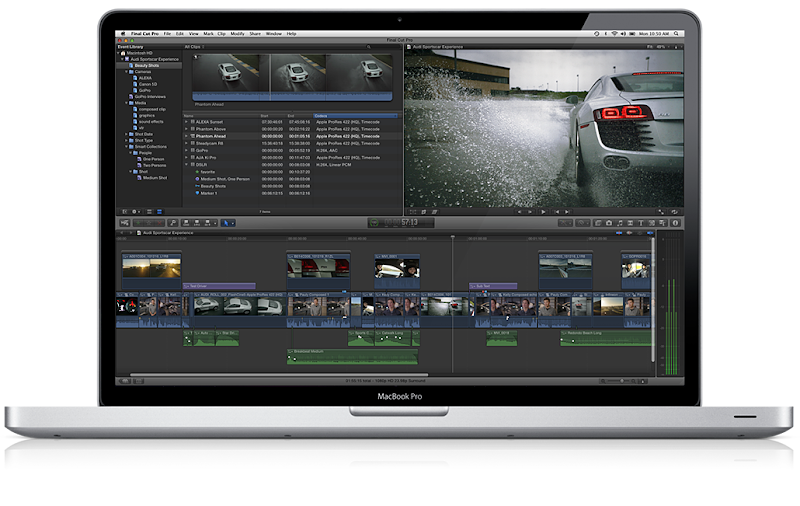Open the Modify menu
800x506 pixels.
coord(237,34)
